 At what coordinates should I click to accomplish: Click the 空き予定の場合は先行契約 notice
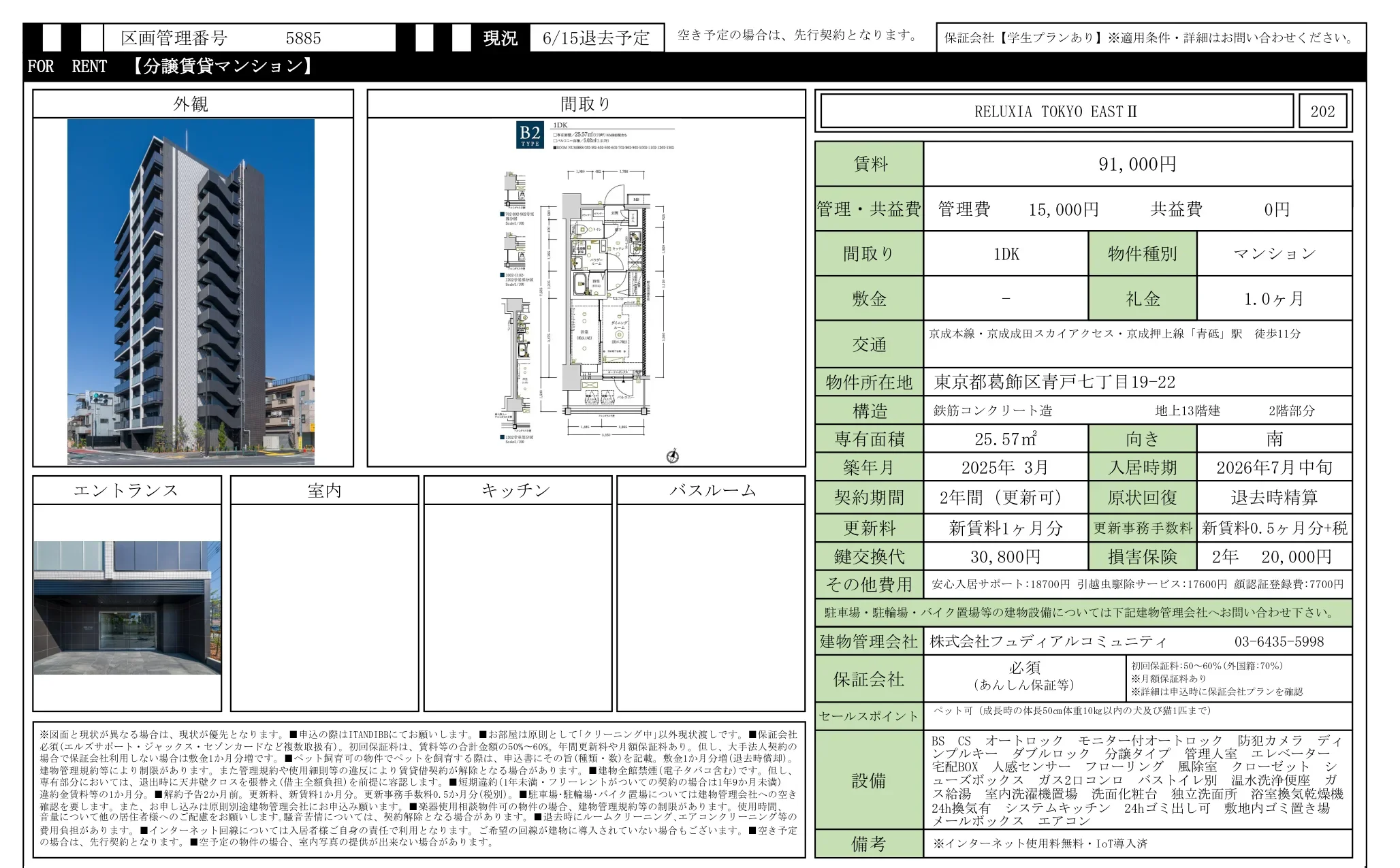pyautogui.click(x=799, y=35)
